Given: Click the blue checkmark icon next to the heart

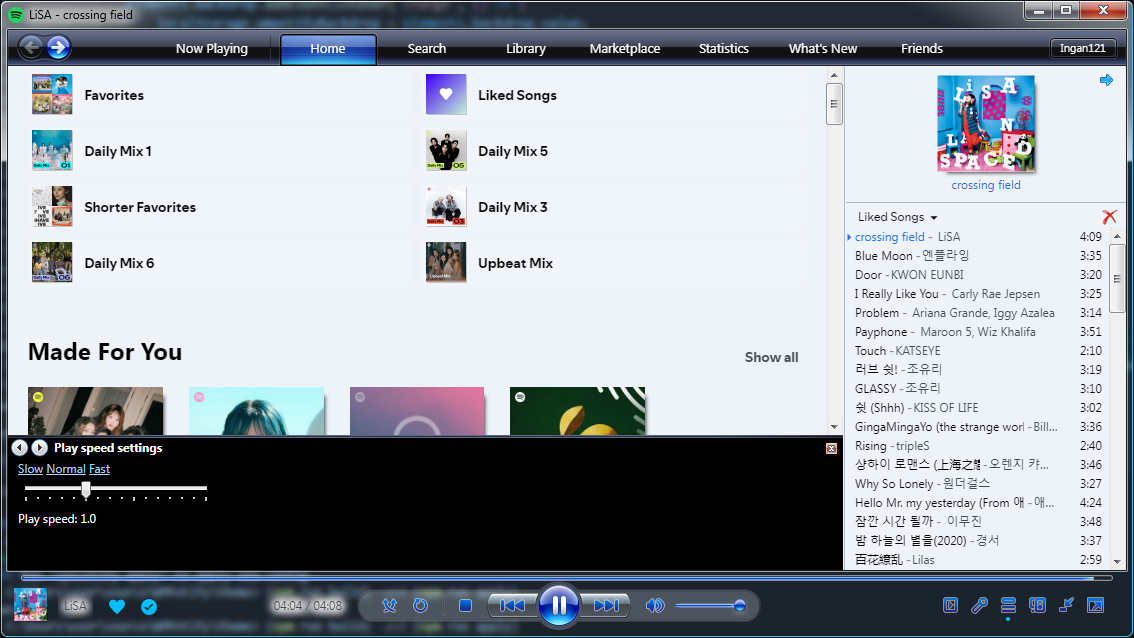Looking at the screenshot, I should pos(149,606).
